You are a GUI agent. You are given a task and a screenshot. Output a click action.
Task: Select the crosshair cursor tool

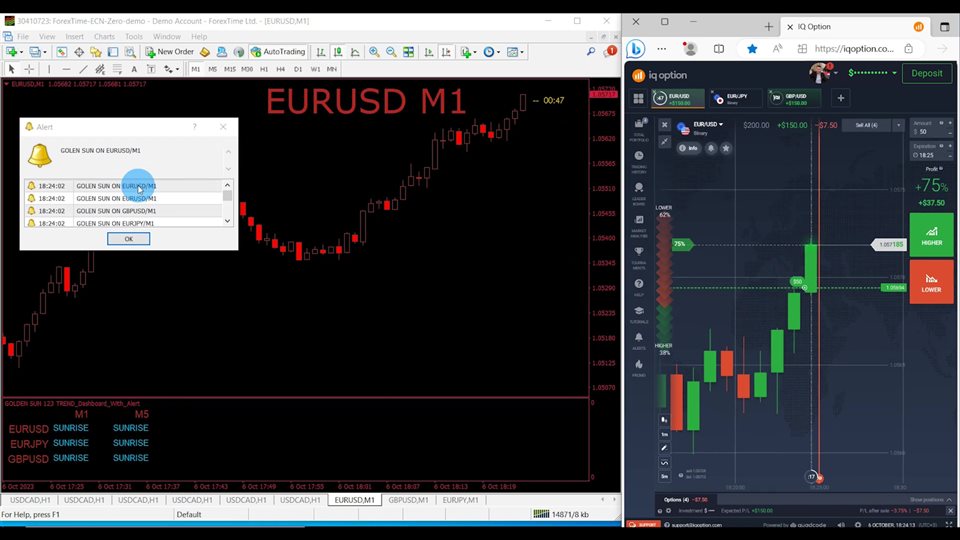[x=29, y=69]
